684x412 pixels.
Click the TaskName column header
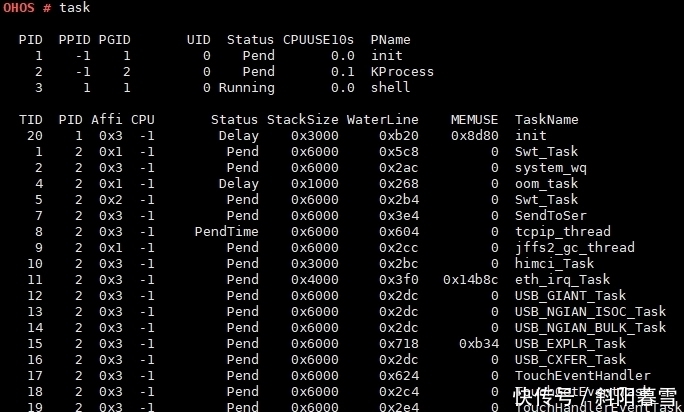(x=546, y=120)
